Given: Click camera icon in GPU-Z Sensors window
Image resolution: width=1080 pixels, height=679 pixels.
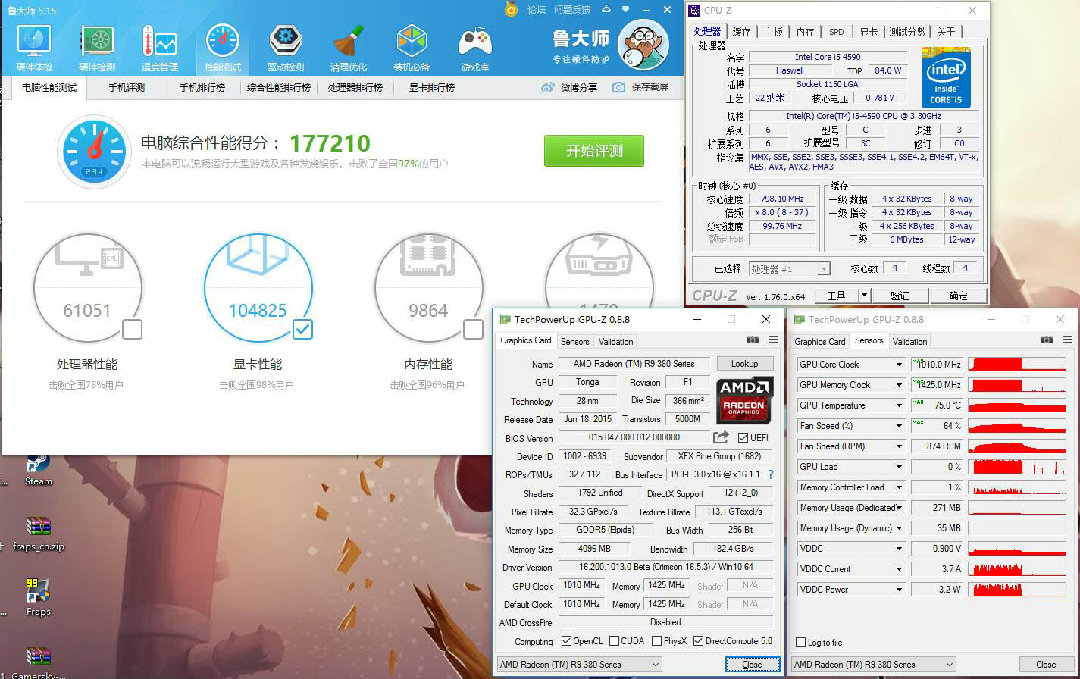Looking at the screenshot, I should [x=1047, y=340].
